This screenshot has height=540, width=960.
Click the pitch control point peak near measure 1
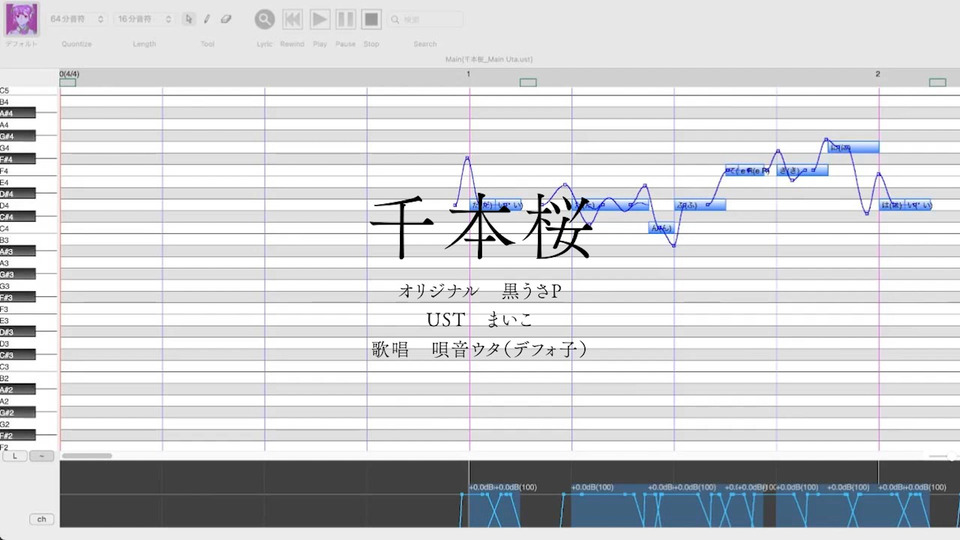tap(467, 158)
